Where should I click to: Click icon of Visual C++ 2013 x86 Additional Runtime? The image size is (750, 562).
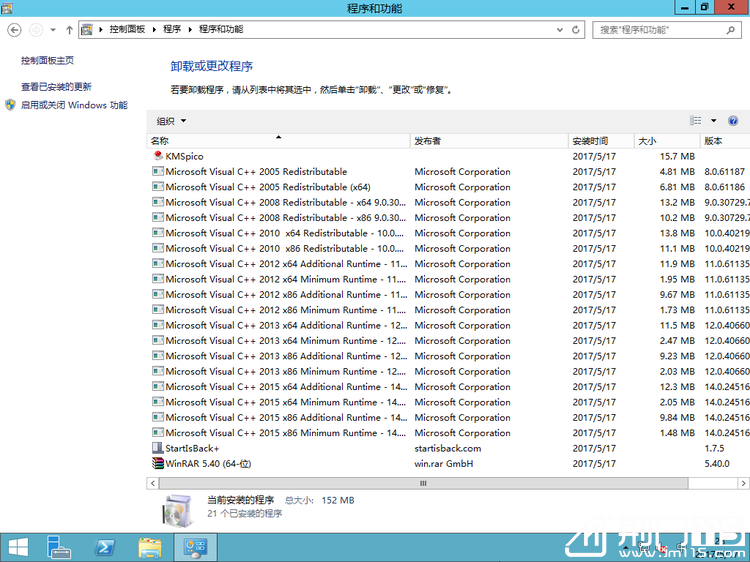(x=158, y=355)
